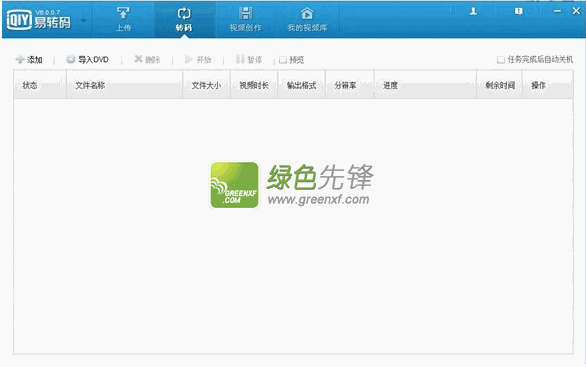Image resolution: width=586 pixels, height=367 pixels.
Task: Click 导入DVD import button
Action: pos(87,59)
